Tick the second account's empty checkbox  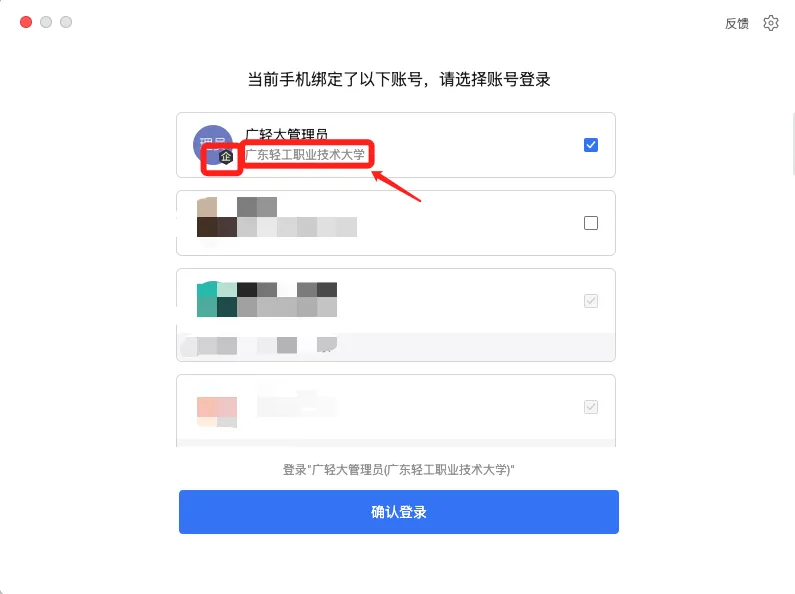tap(591, 223)
